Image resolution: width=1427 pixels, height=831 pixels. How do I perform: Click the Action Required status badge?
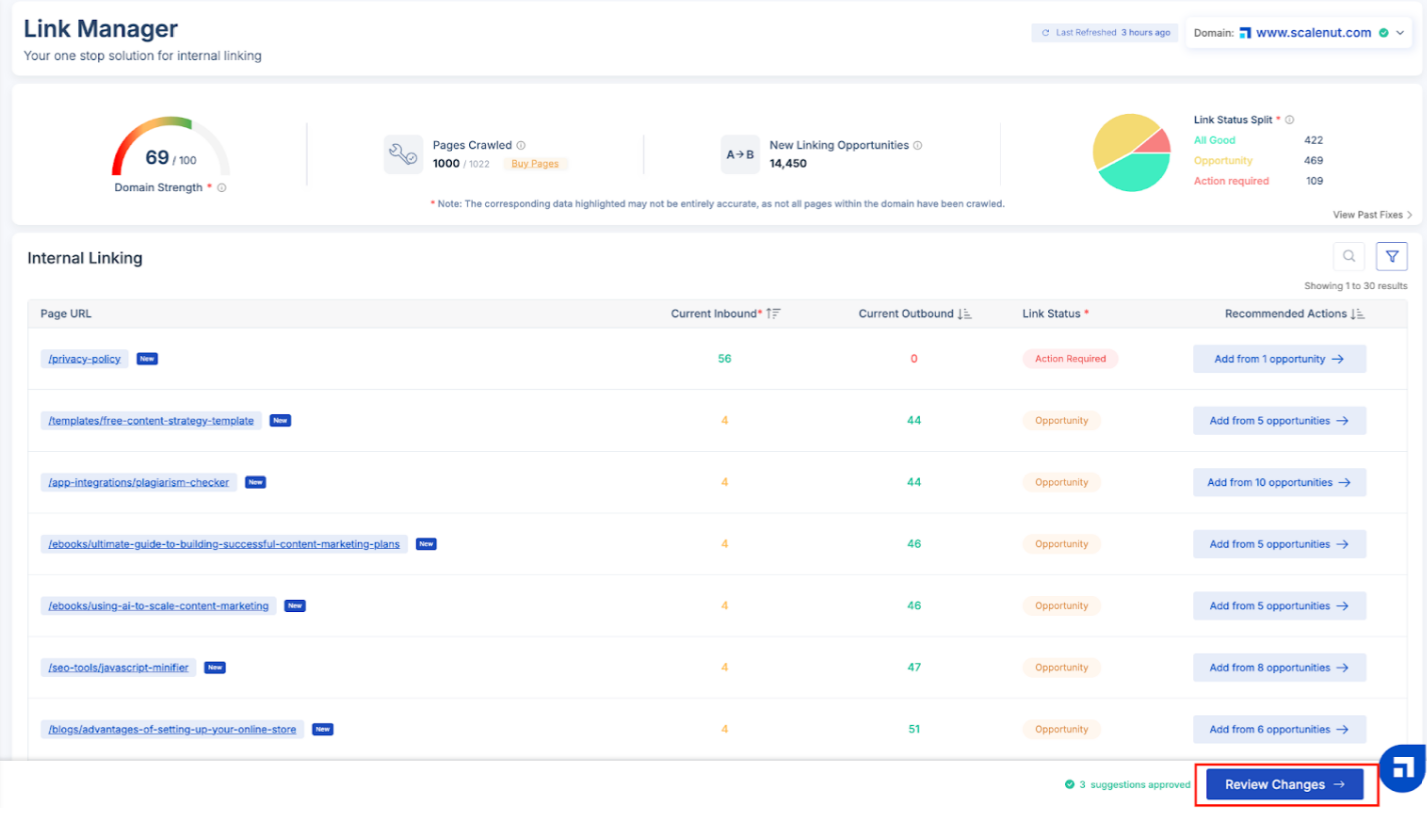1069,359
